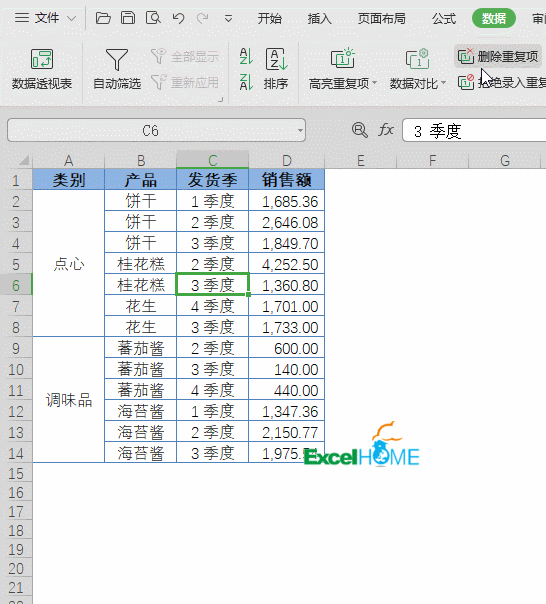
Task: Click cell with value 440.00
Action: 287,390
